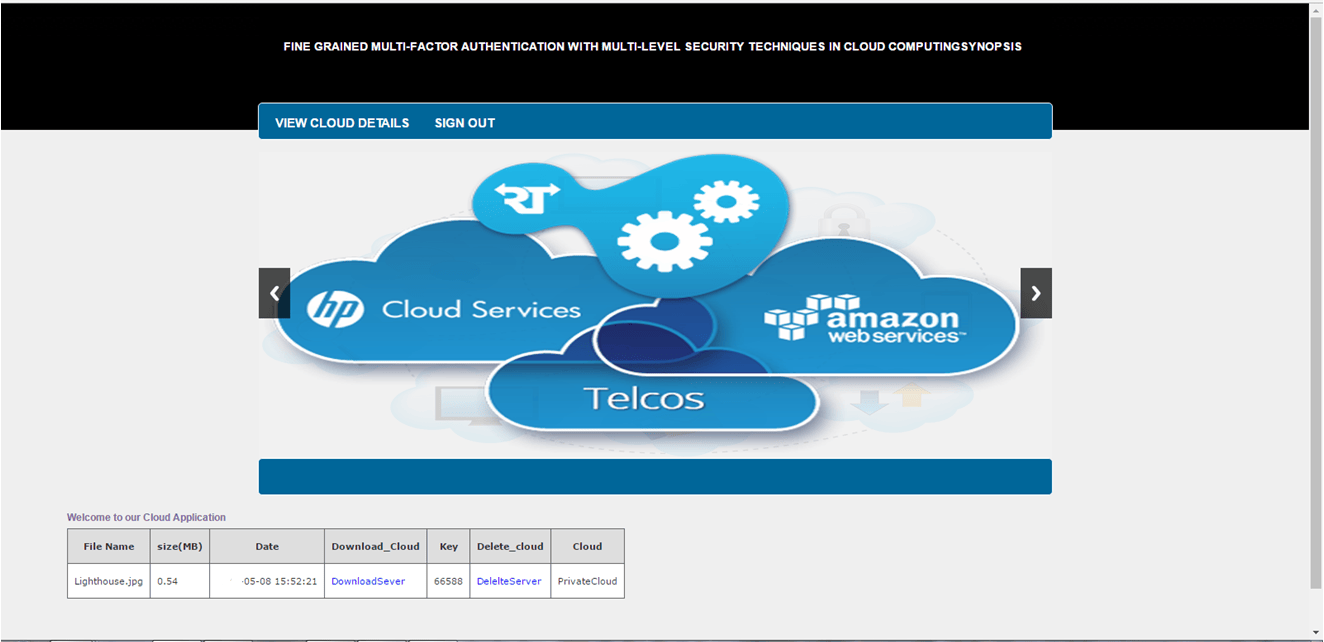Advance to the next slide with the right arrow

pos(1036,293)
